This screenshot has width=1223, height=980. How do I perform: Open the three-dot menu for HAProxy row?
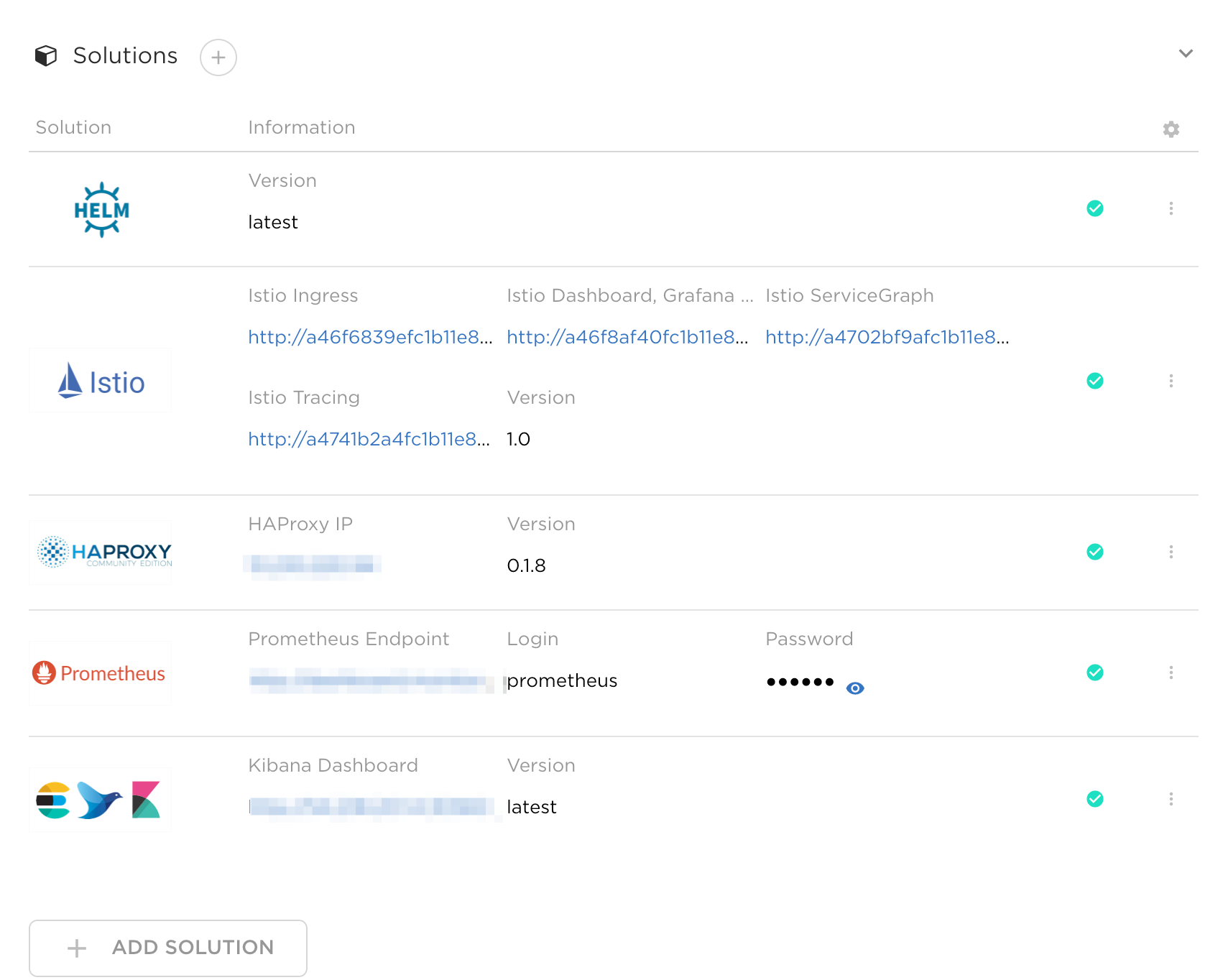(1171, 552)
